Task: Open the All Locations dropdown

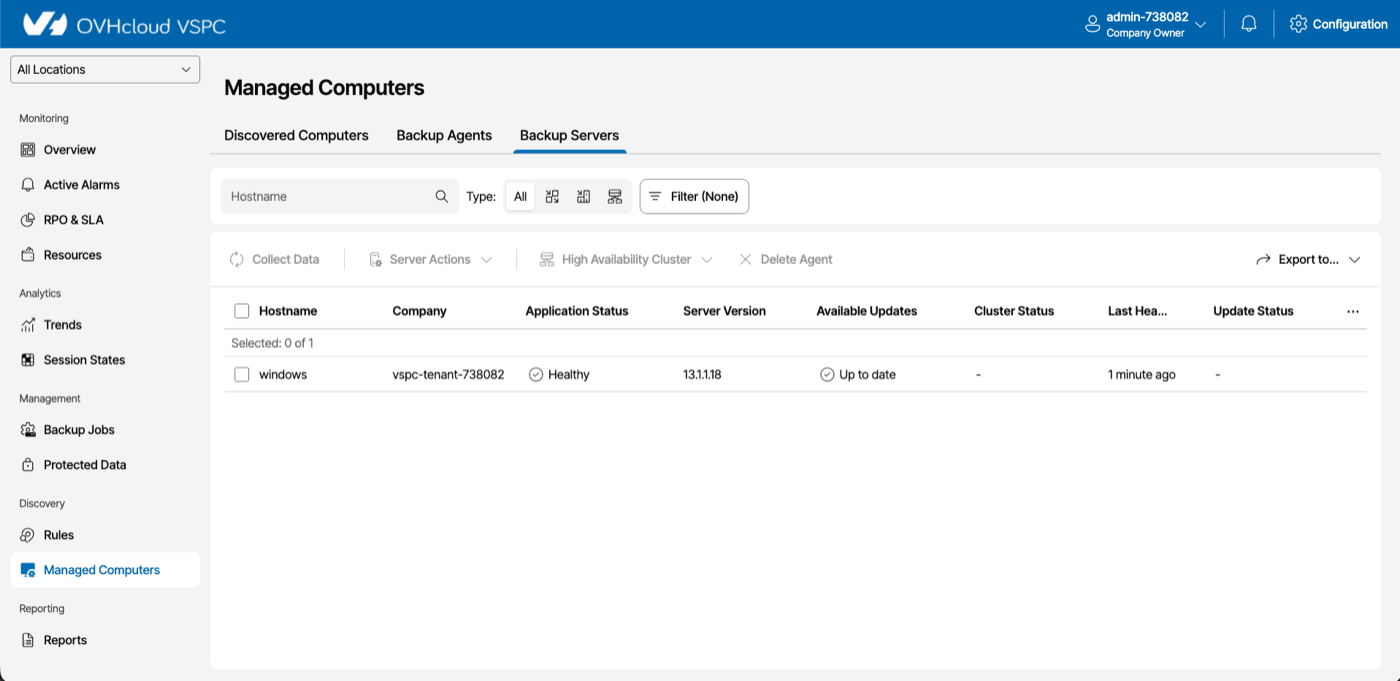Action: tap(105, 69)
